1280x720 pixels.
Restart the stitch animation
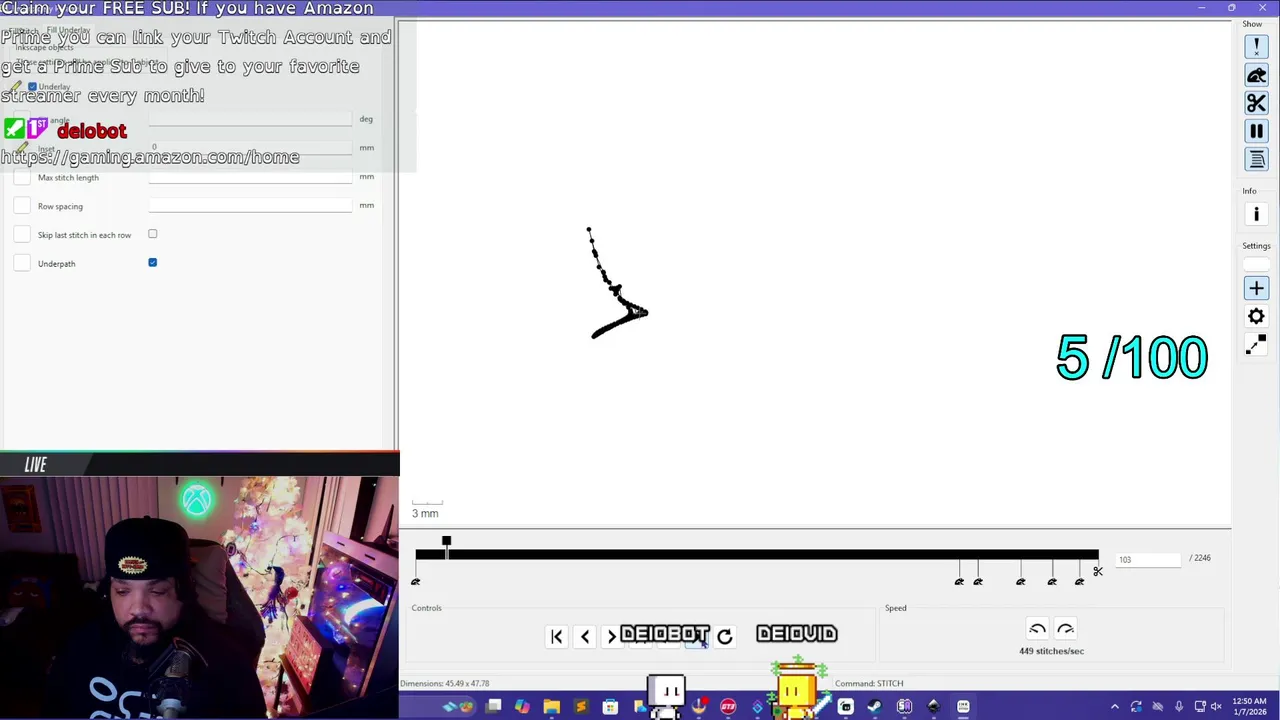[x=725, y=637]
